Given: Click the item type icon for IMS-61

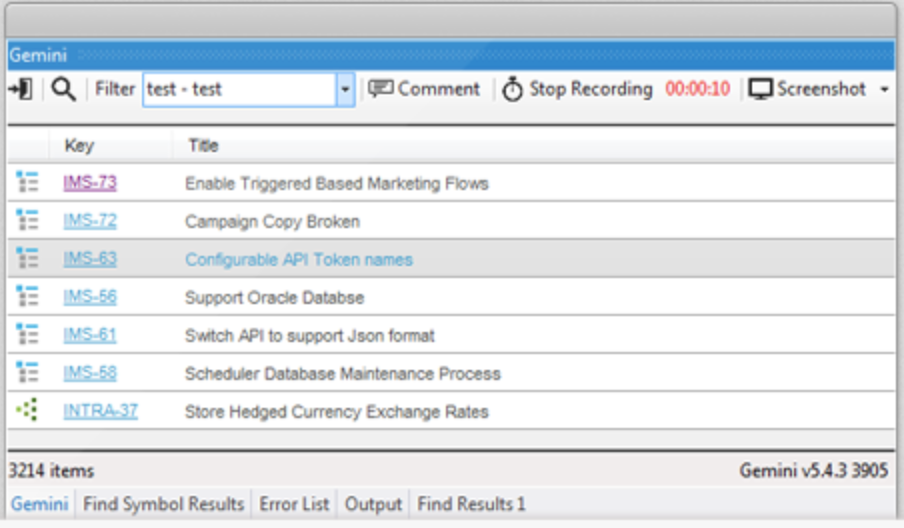Looking at the screenshot, I should [x=27, y=334].
